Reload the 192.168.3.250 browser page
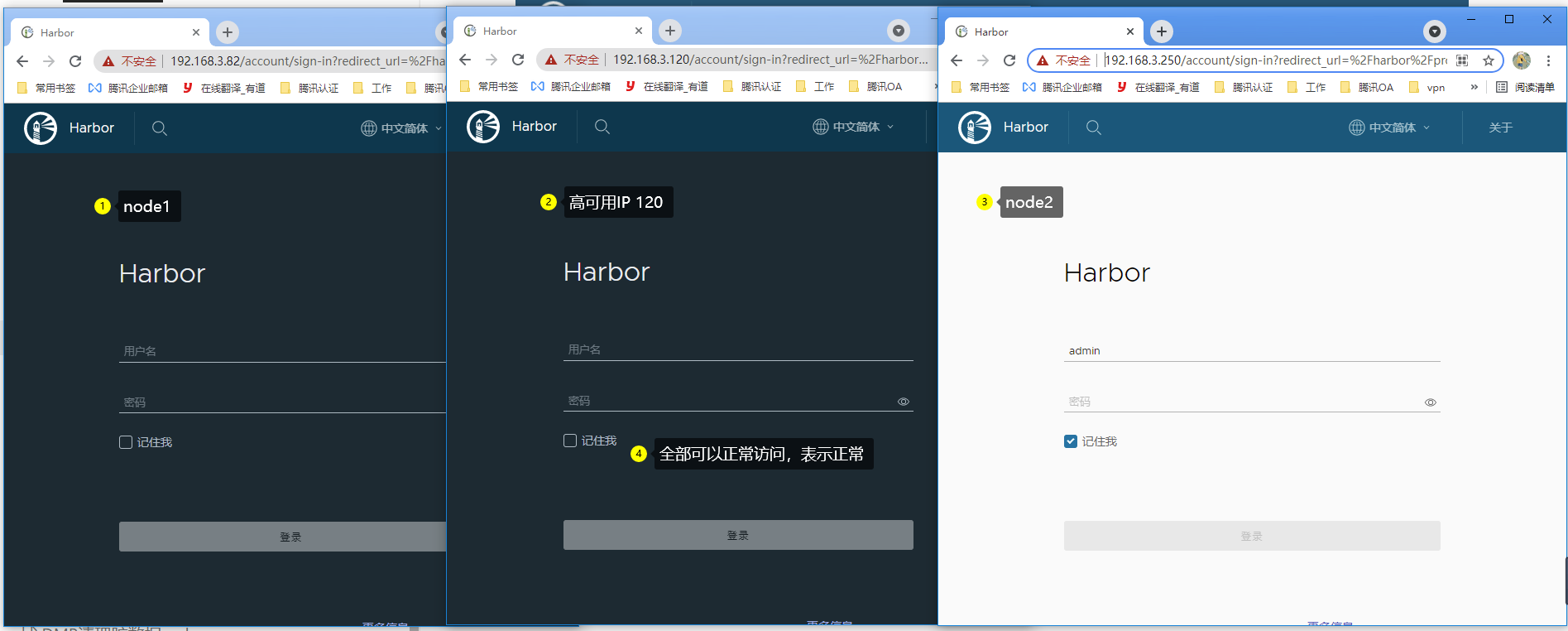The width and height of the screenshot is (1568, 631). click(x=1009, y=60)
